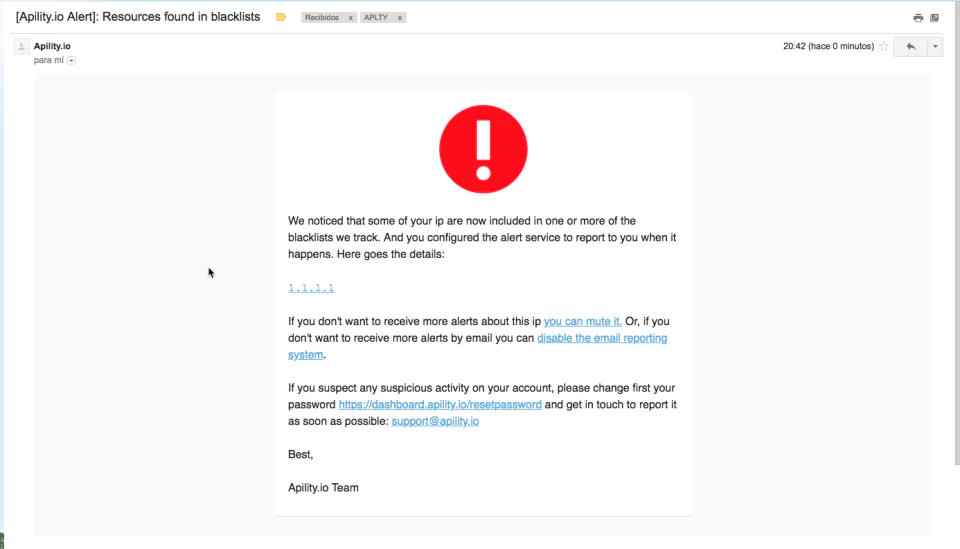Open more actions dropdown beside reply
Viewport: 960px width, 549px height.
pos(935,47)
